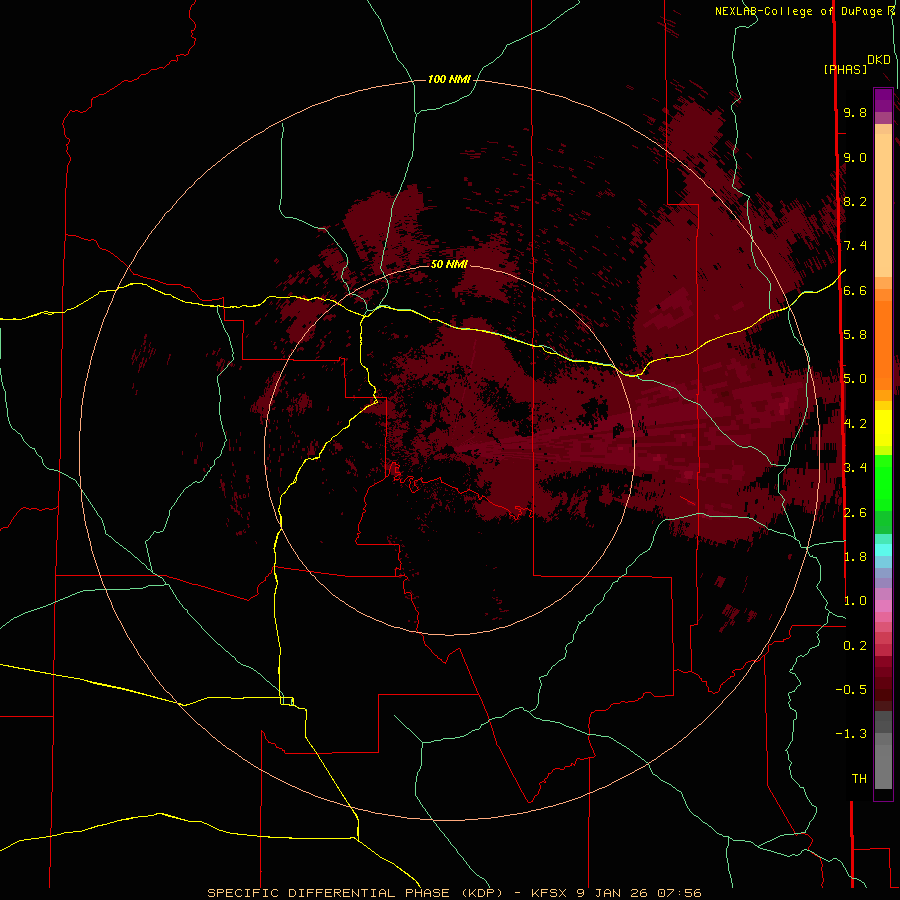Pick the purple swatch atop the color scale
900x900 pixels.
click(883, 100)
